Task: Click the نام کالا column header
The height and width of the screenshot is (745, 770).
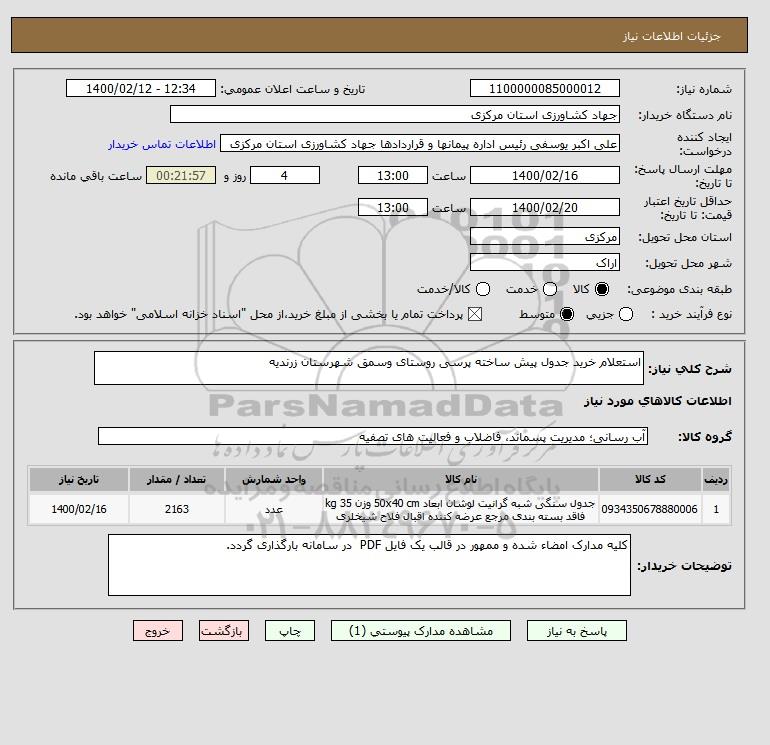Action: (x=461, y=479)
